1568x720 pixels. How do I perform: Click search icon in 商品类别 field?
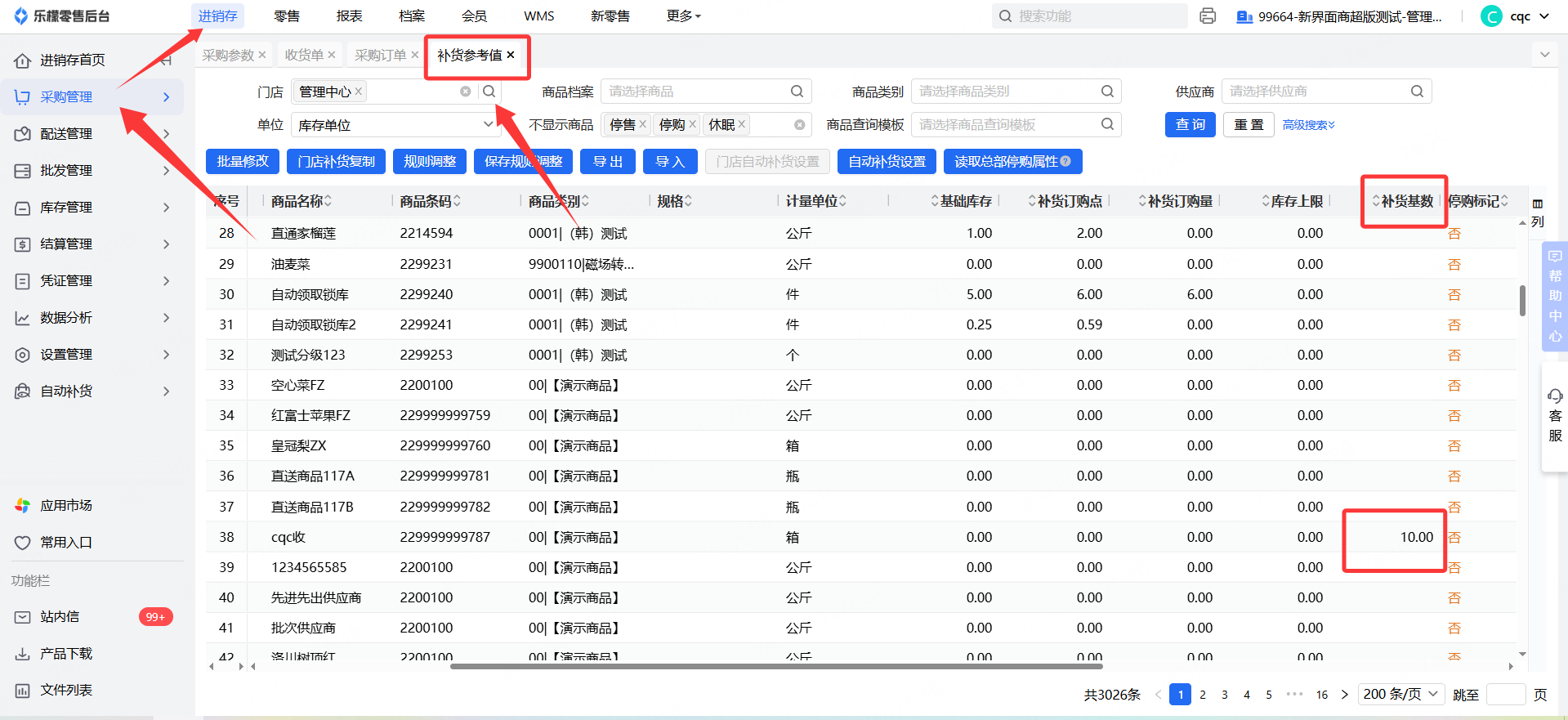tap(1107, 92)
